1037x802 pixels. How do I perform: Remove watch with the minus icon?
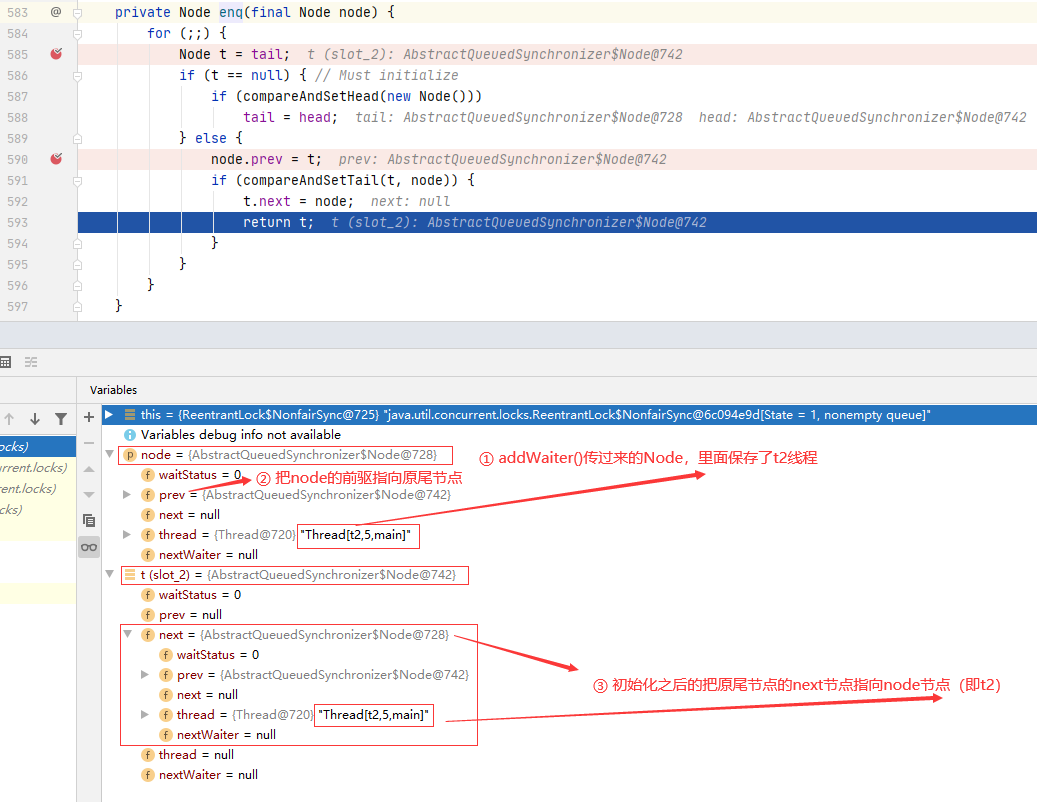click(x=89, y=443)
